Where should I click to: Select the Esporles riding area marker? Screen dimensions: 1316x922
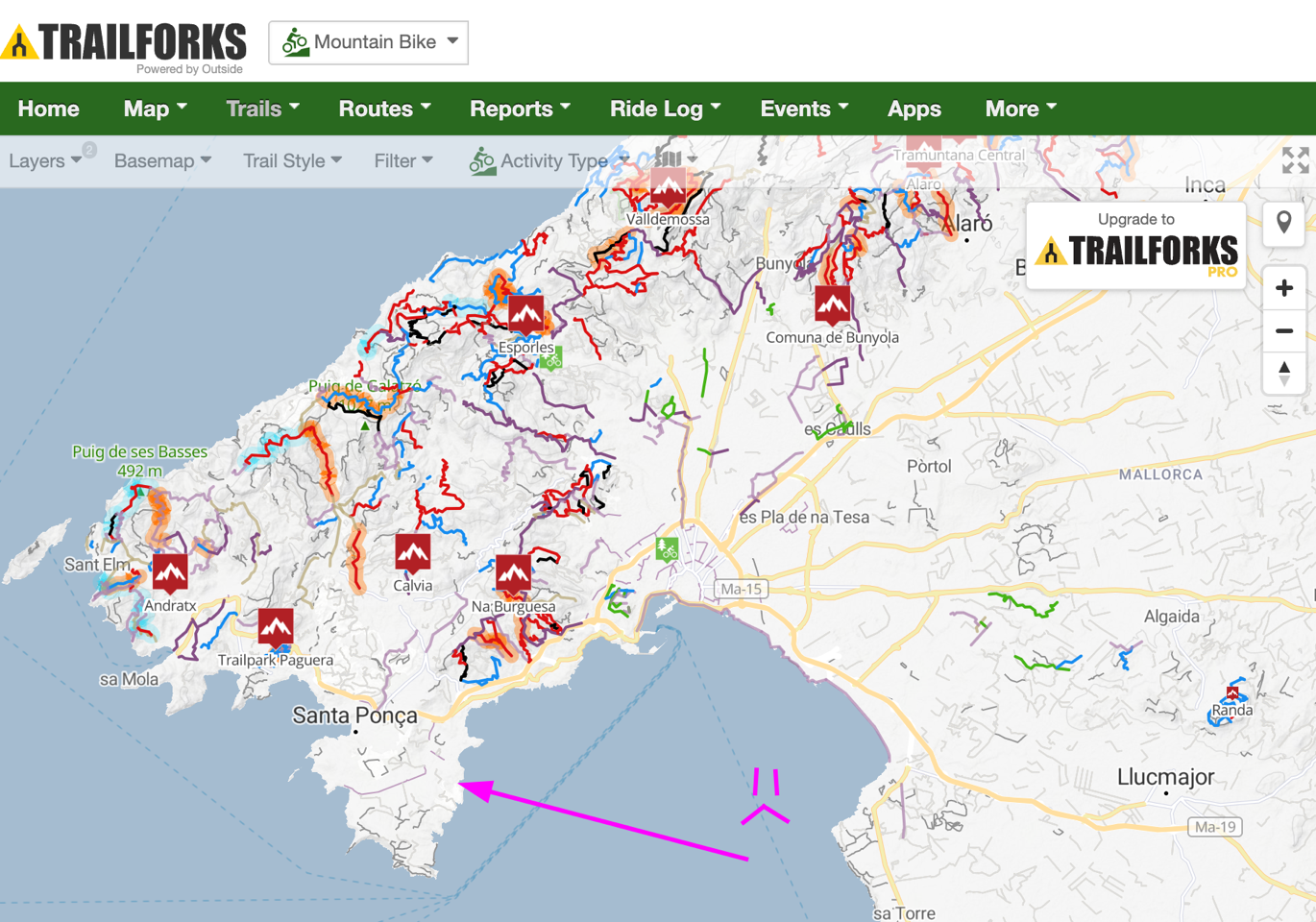[526, 314]
